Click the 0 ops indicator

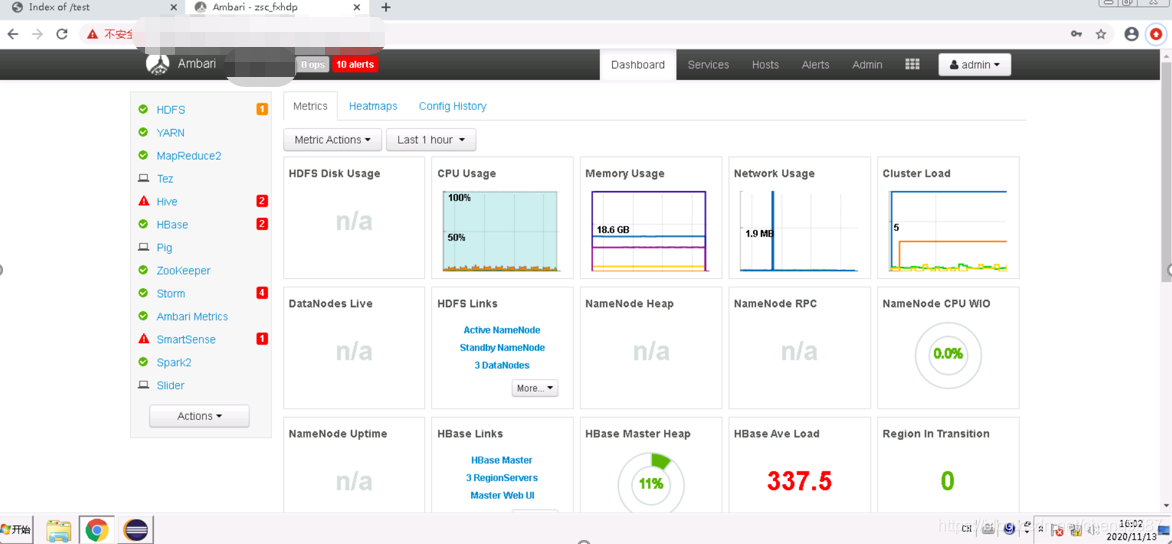[312, 64]
